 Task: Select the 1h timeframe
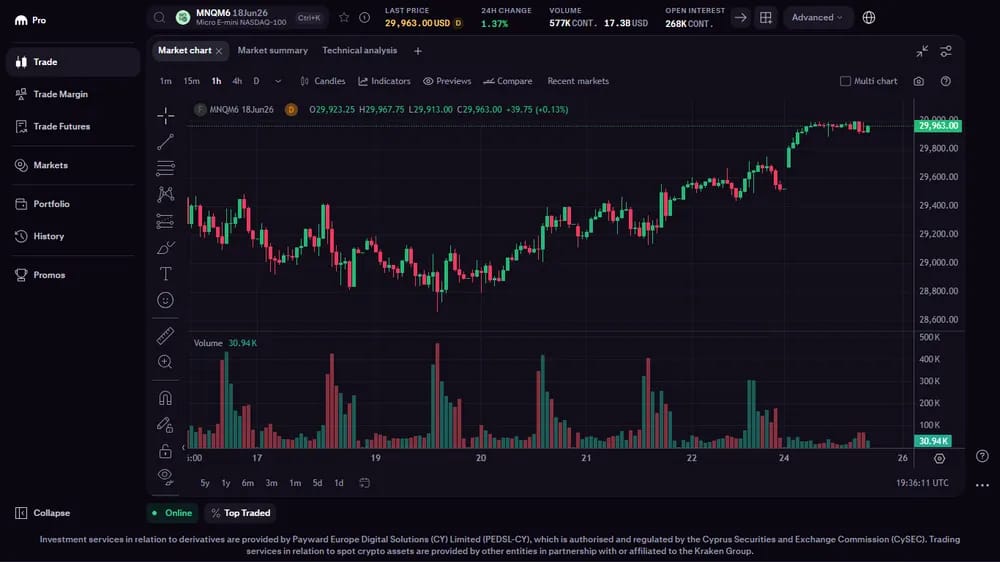(x=216, y=81)
